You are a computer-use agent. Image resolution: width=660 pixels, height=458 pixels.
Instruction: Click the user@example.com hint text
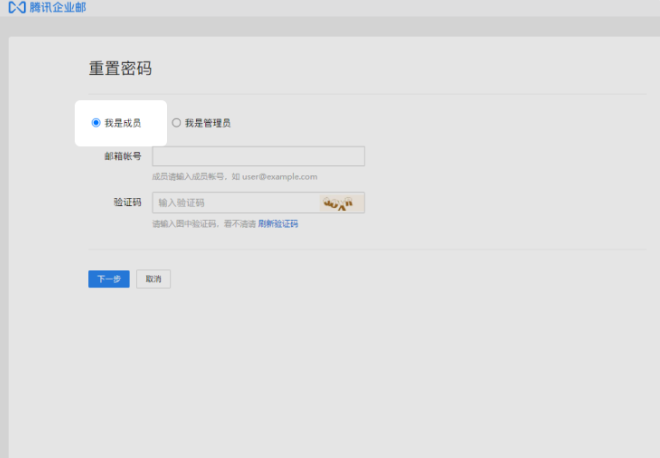[x=280, y=177]
